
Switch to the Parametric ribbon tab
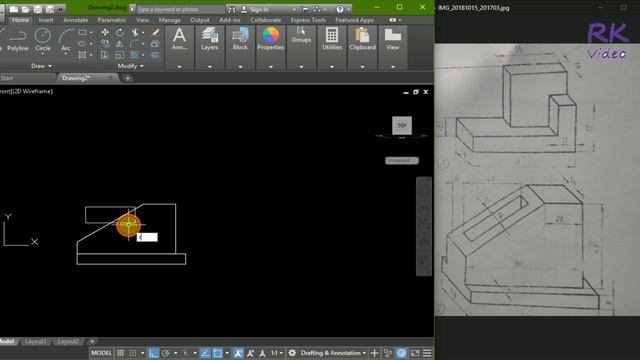click(x=112, y=20)
